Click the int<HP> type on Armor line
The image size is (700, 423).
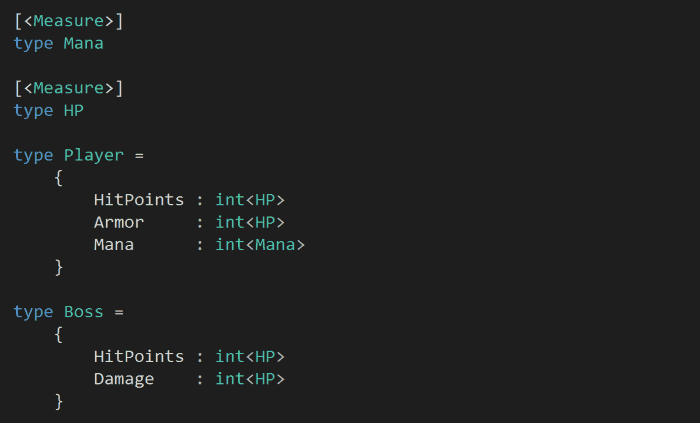(250, 222)
